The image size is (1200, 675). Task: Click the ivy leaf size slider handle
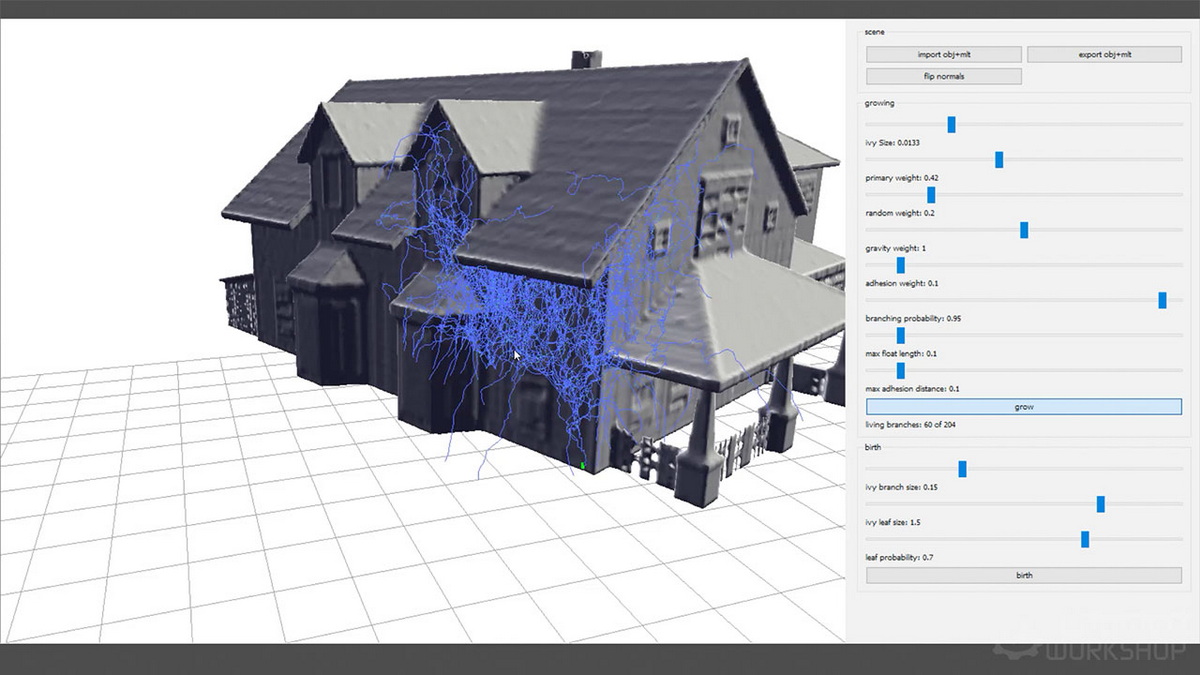1100,504
